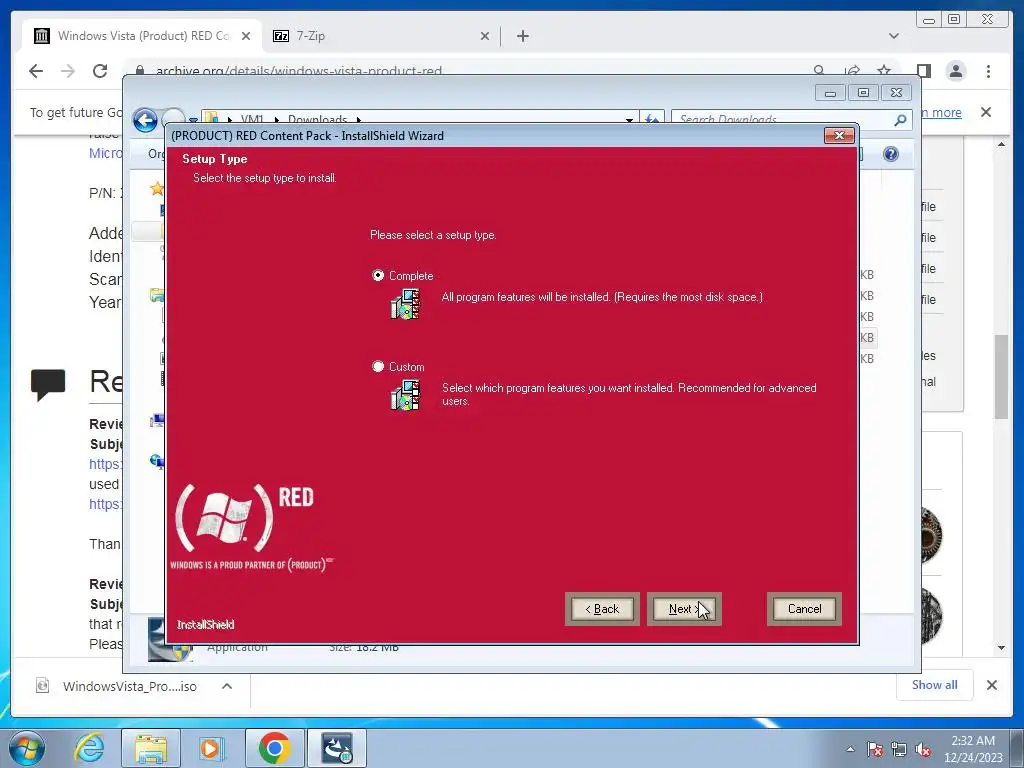This screenshot has height=768, width=1024.
Task: Click the browser page vertical scrollbar
Action: 1001,376
